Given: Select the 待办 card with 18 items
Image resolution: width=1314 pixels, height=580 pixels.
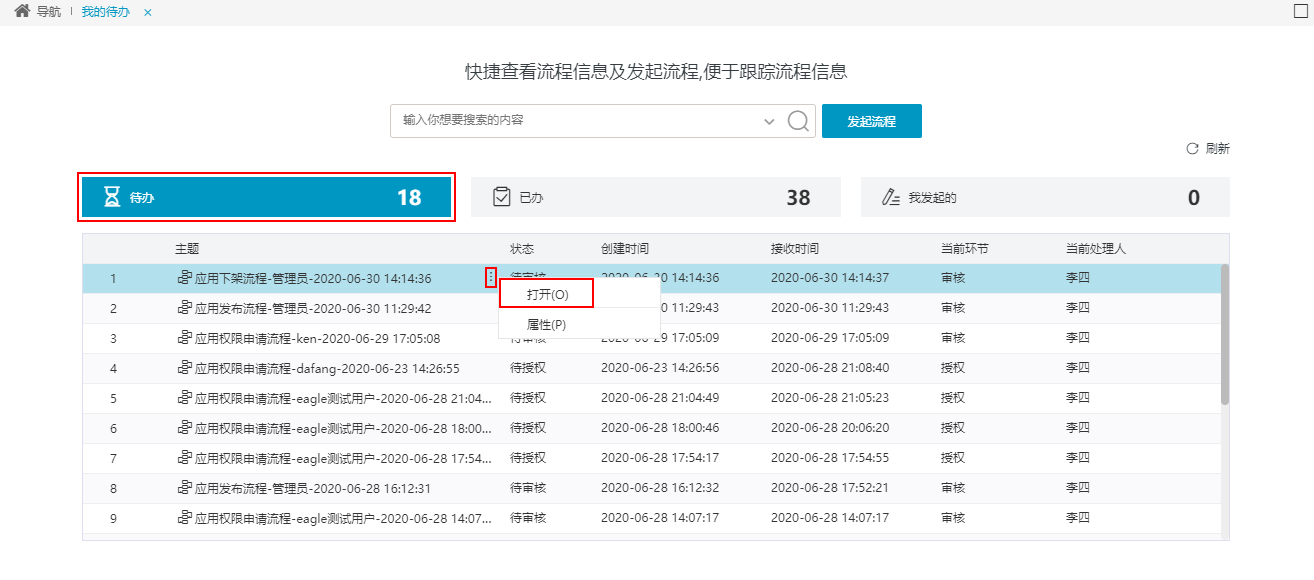Looking at the screenshot, I should click(267, 197).
